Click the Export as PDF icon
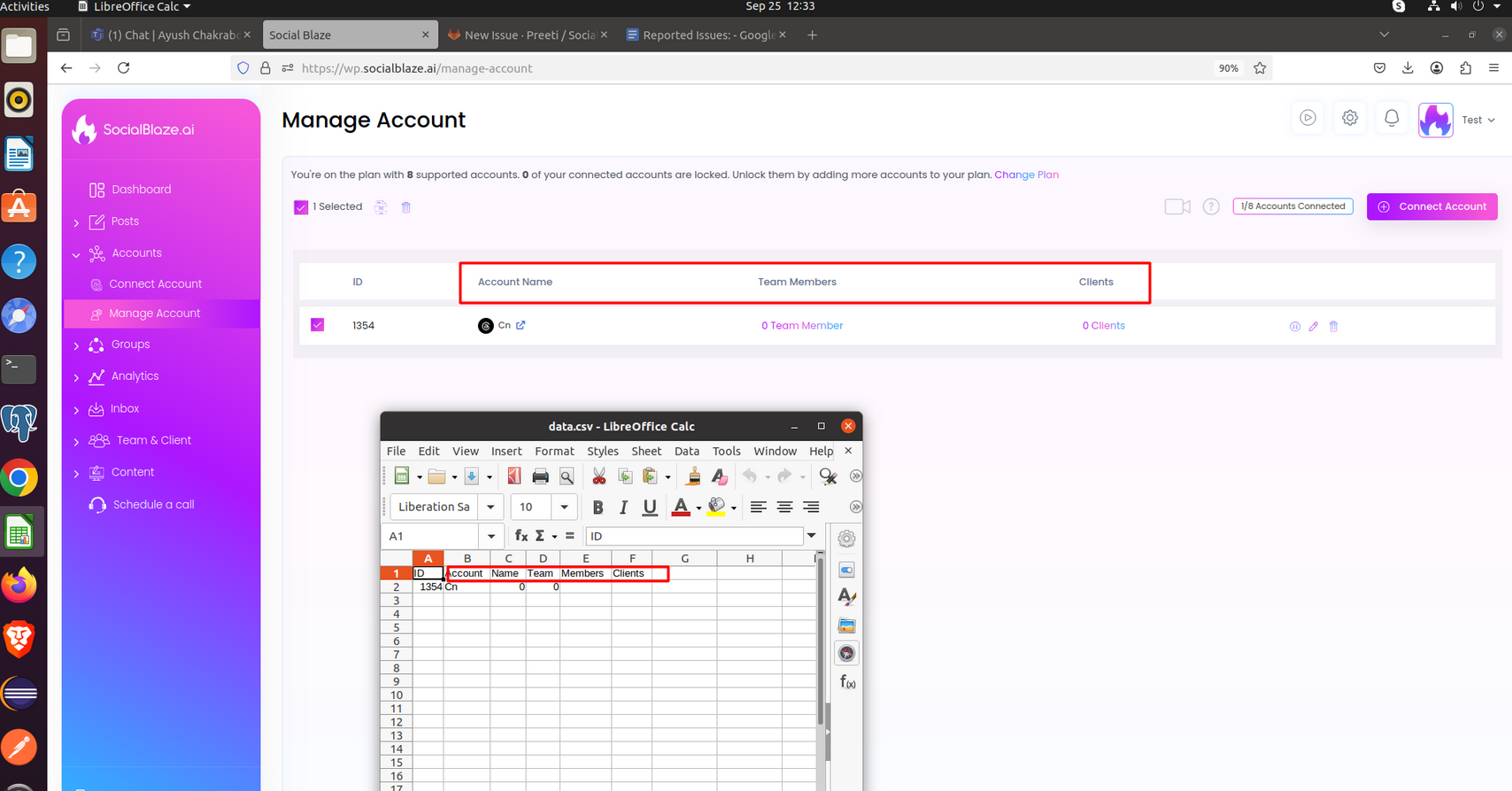Screen dimensions: 1512x791 click(x=514, y=477)
